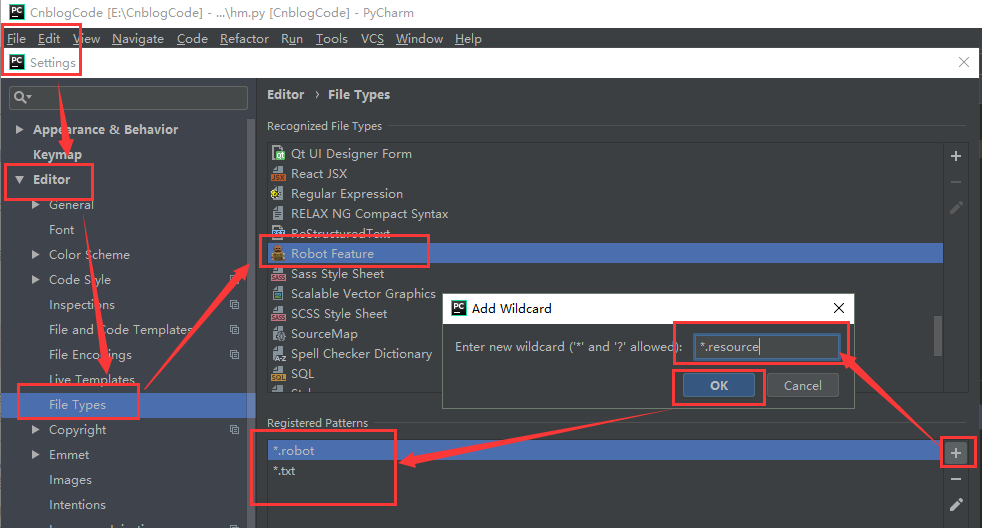Open the Refactor menu
This screenshot has height=528, width=982.
coord(244,39)
